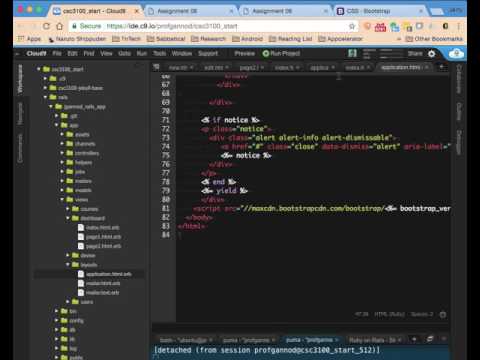Open the Reading List bookmark folder
The height and width of the screenshot is (360, 480).
pos(291,39)
